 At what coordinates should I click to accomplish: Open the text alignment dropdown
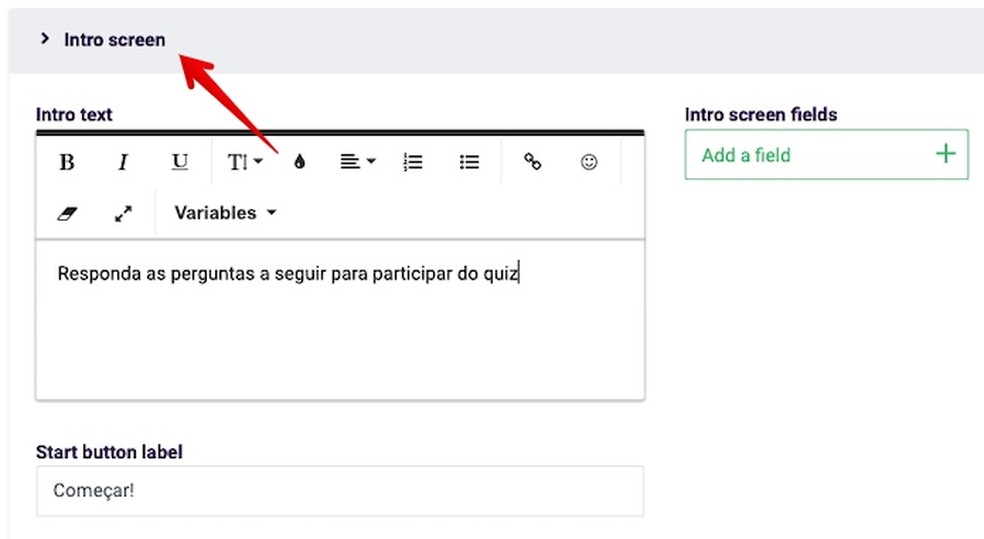click(x=358, y=162)
